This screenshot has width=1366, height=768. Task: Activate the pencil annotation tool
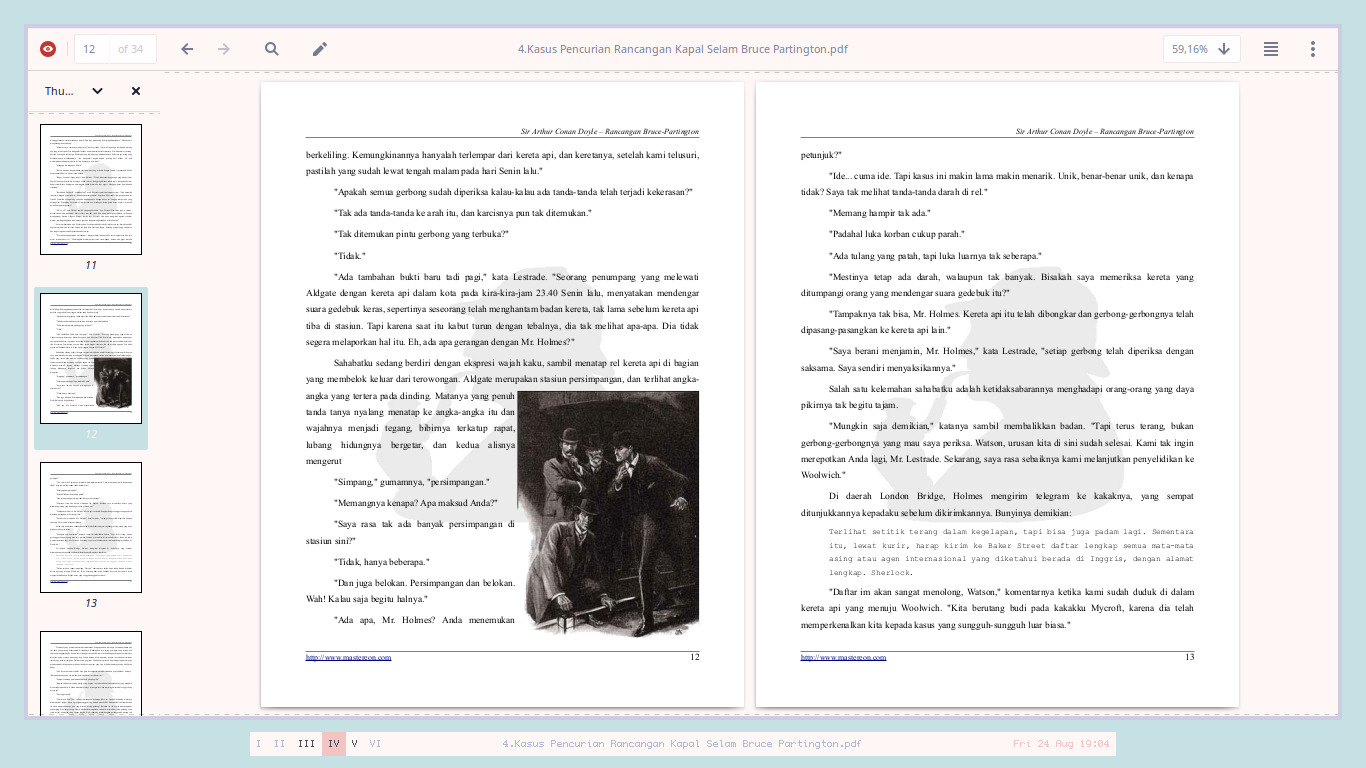pos(320,49)
